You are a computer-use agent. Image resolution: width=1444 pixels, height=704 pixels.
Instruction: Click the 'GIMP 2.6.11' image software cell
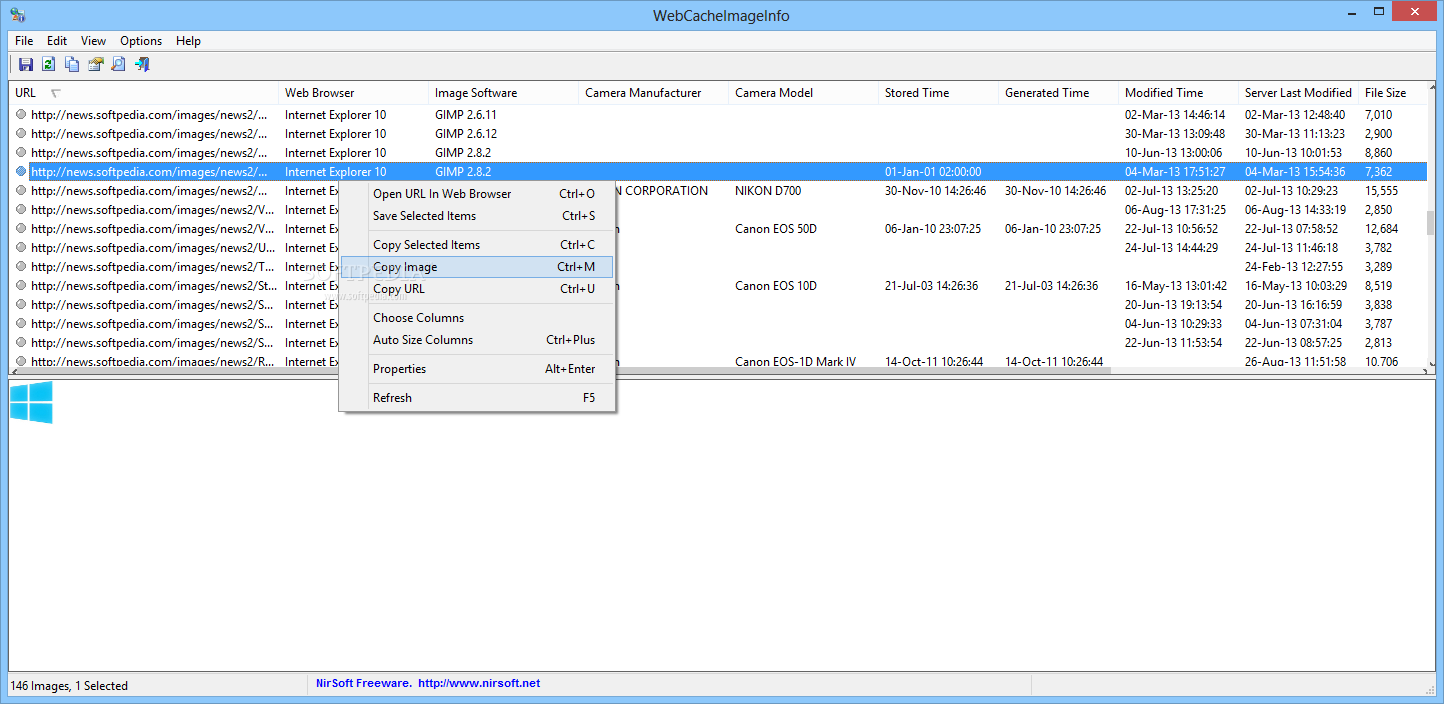tap(466, 115)
